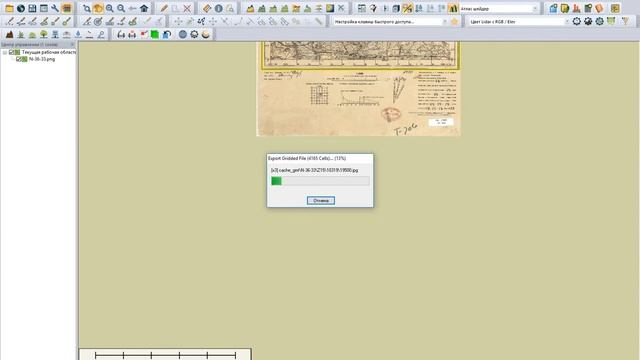Click the enabled move vertices tool icon
Viewport: 640px width, 360px height.
point(201,21)
